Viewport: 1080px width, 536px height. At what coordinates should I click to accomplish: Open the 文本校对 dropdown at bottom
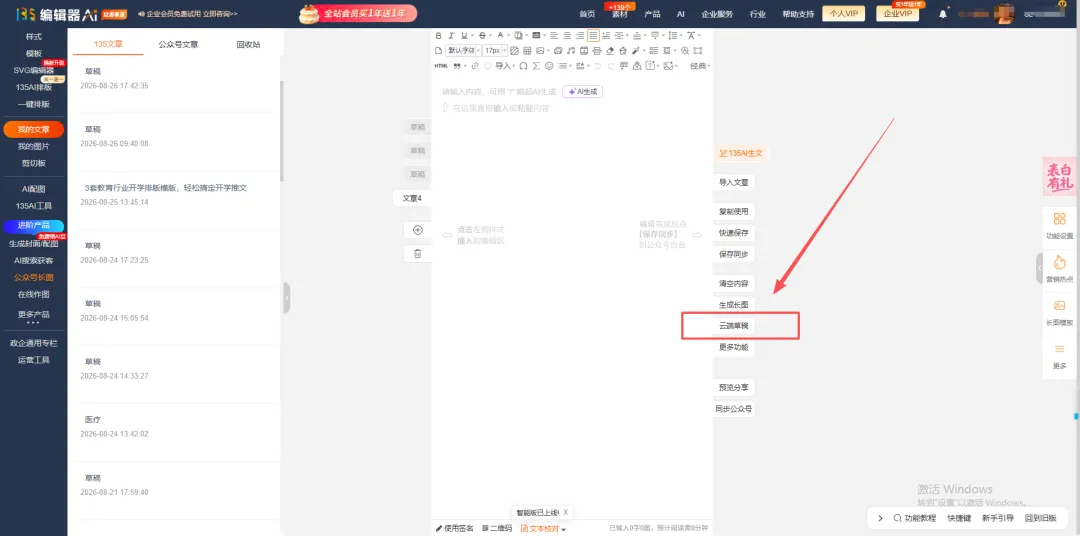(x=543, y=528)
